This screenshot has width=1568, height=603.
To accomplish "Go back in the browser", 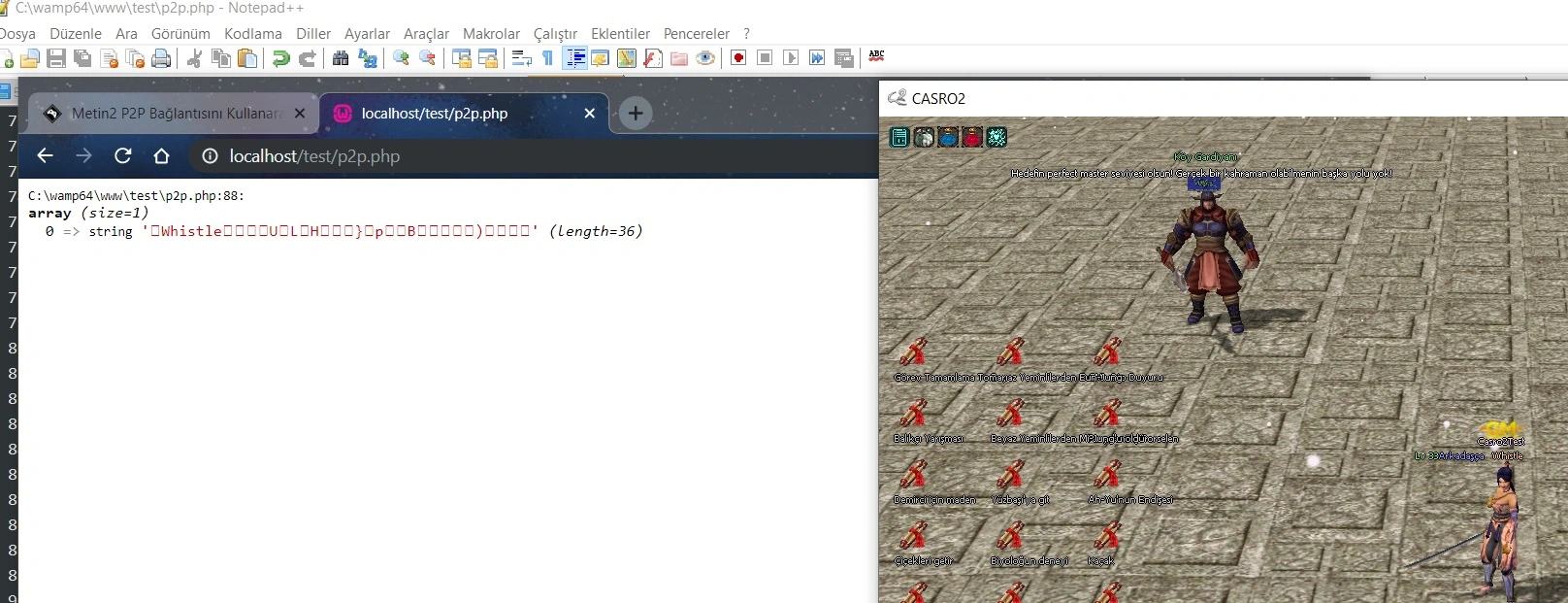I will tap(45, 156).
